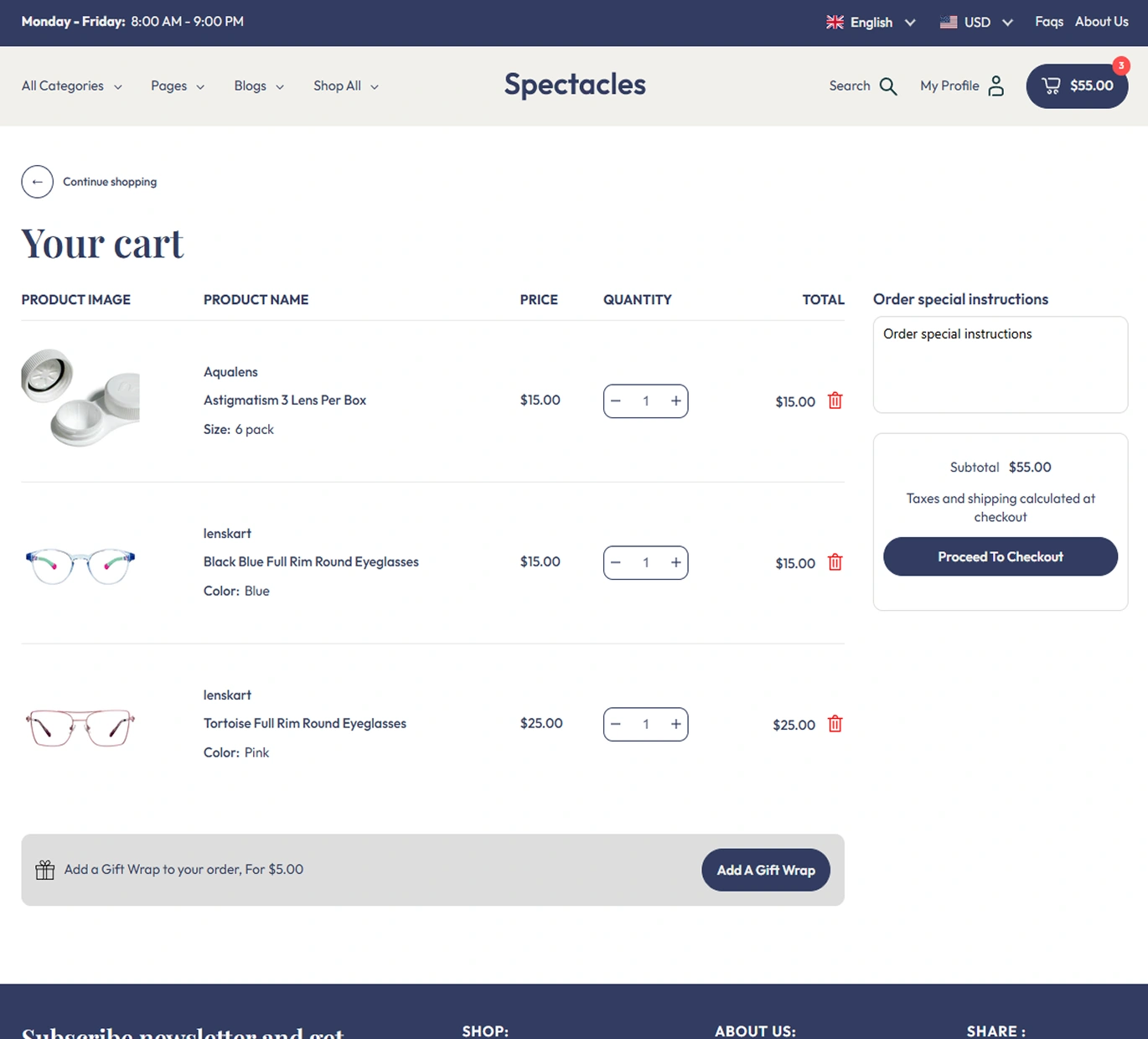The height and width of the screenshot is (1039, 1148).
Task: Click the contact lens case product thumbnail
Action: point(80,398)
